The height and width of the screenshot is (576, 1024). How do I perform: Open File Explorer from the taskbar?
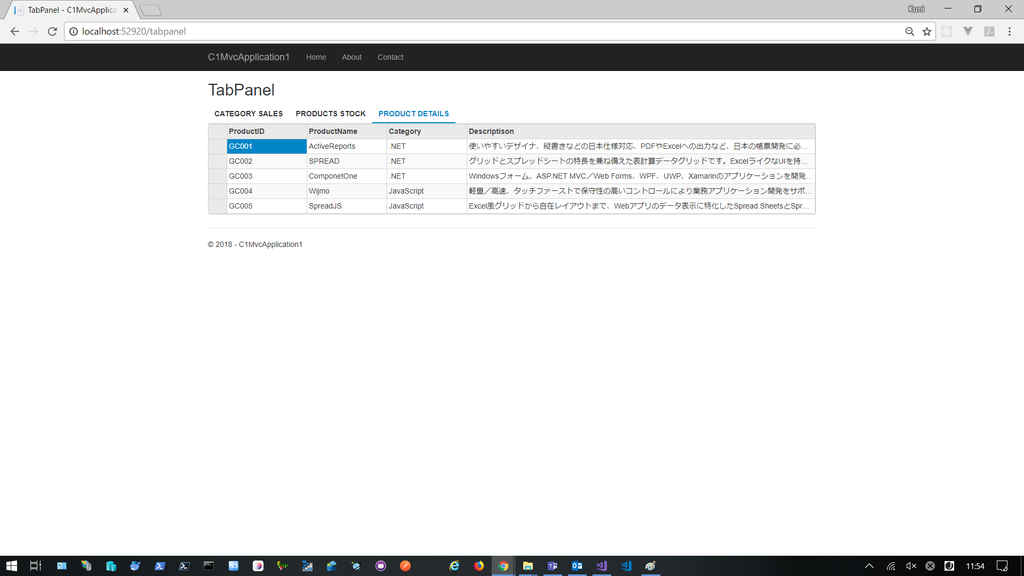click(528, 566)
